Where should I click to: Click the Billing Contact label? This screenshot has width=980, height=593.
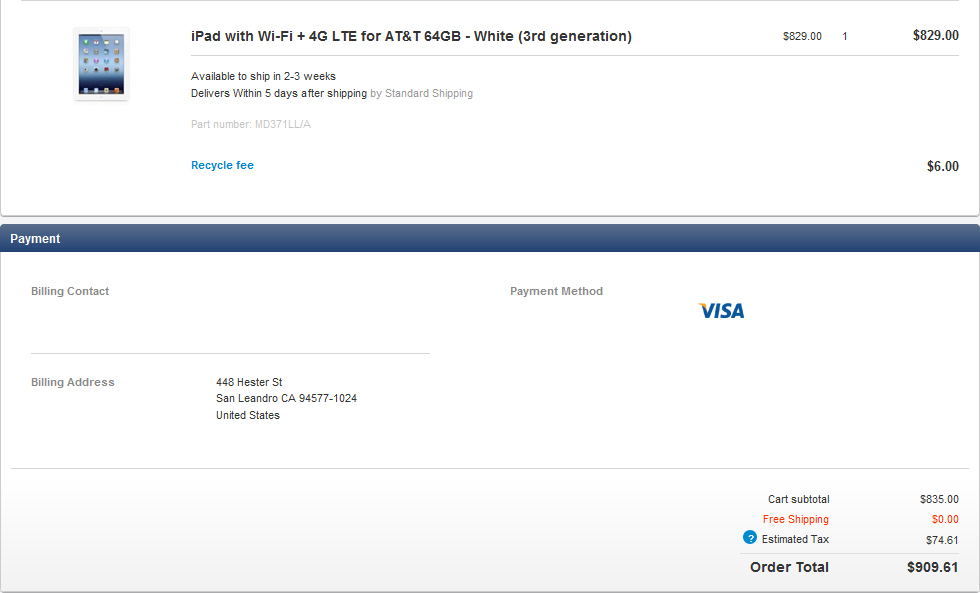point(70,292)
